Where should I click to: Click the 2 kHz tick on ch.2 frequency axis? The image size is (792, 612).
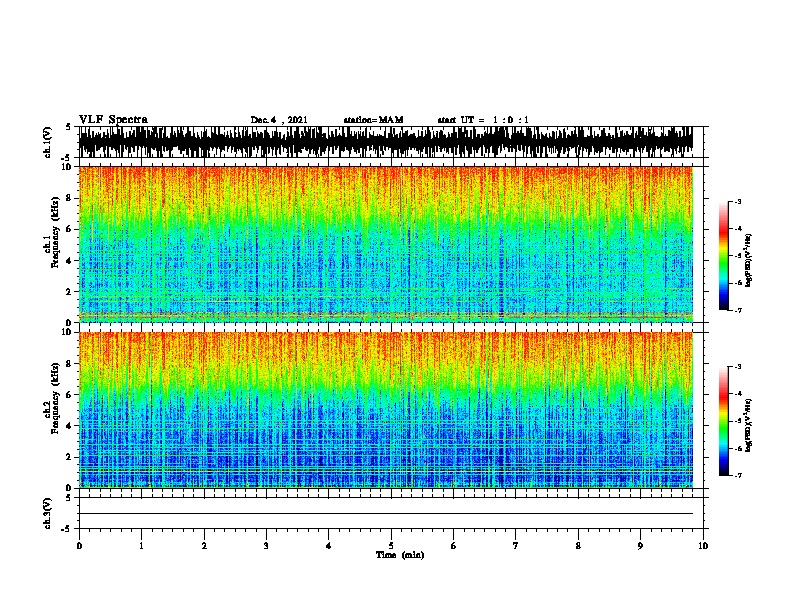tap(70, 456)
